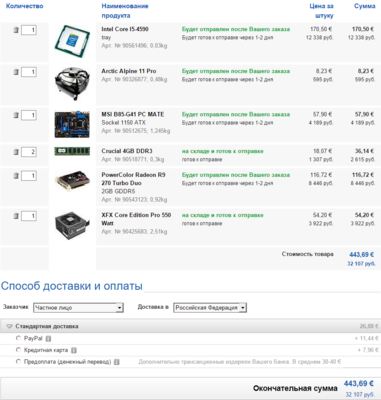Open the Заказчик dropdown showing Частное лицо
This screenshot has height=400, width=381.
(x=78, y=308)
